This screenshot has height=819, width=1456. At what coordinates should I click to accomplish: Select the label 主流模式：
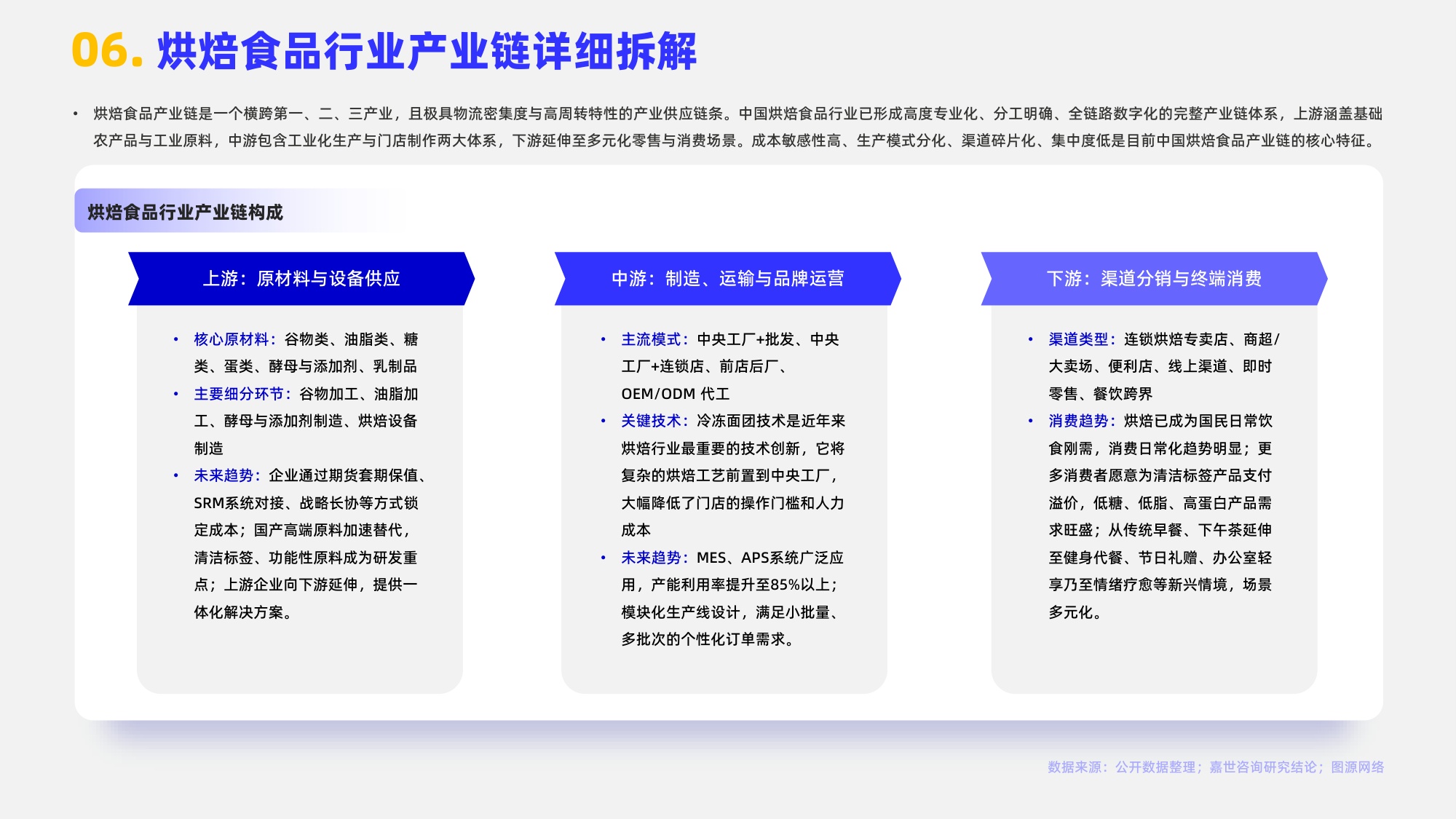(x=655, y=339)
